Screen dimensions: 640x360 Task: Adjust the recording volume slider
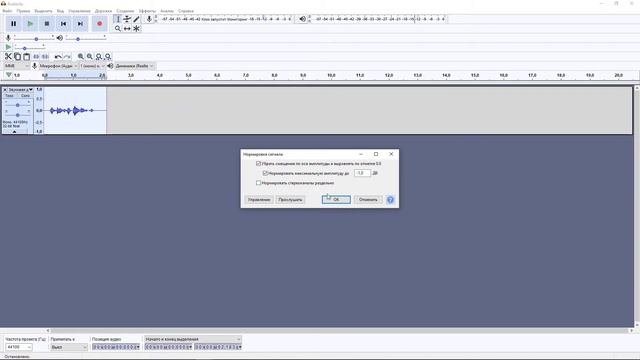pos(34,38)
